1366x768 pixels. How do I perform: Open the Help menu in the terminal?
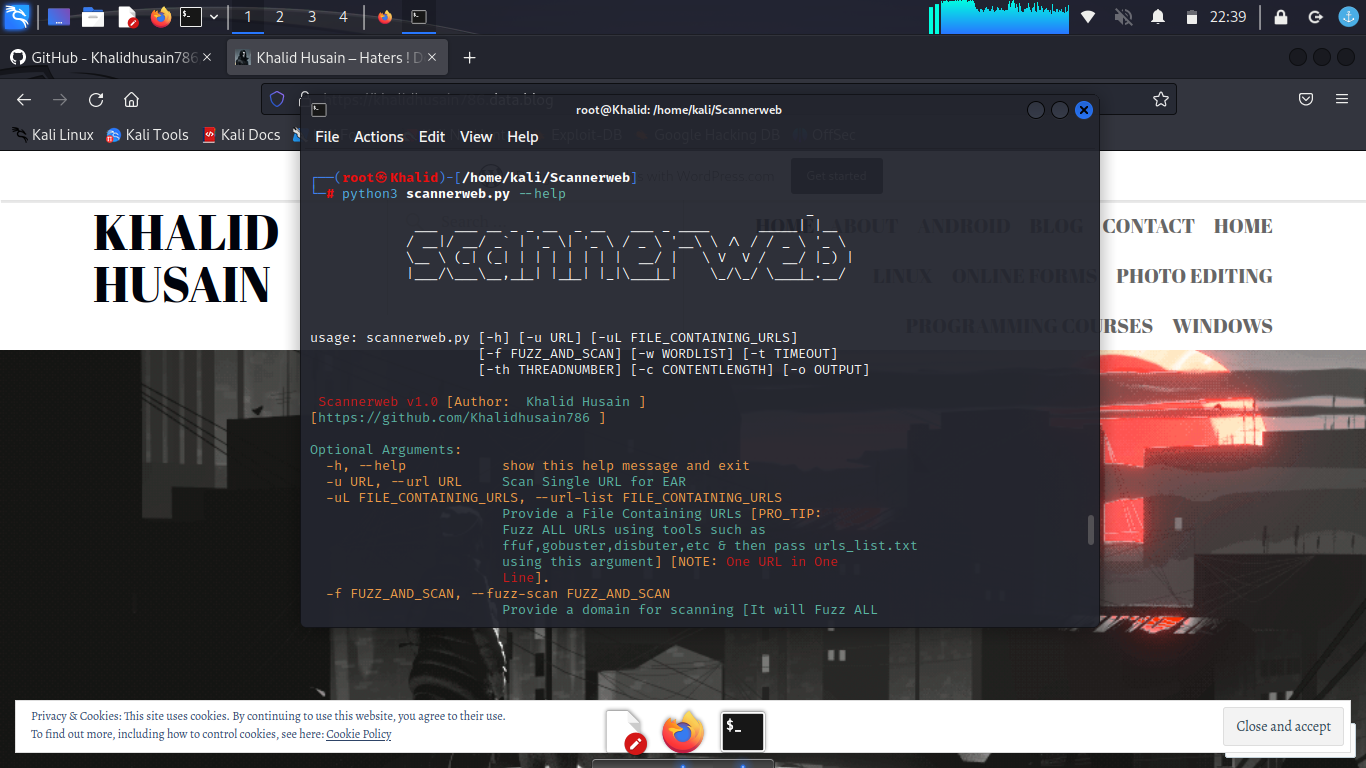pyautogui.click(x=523, y=137)
